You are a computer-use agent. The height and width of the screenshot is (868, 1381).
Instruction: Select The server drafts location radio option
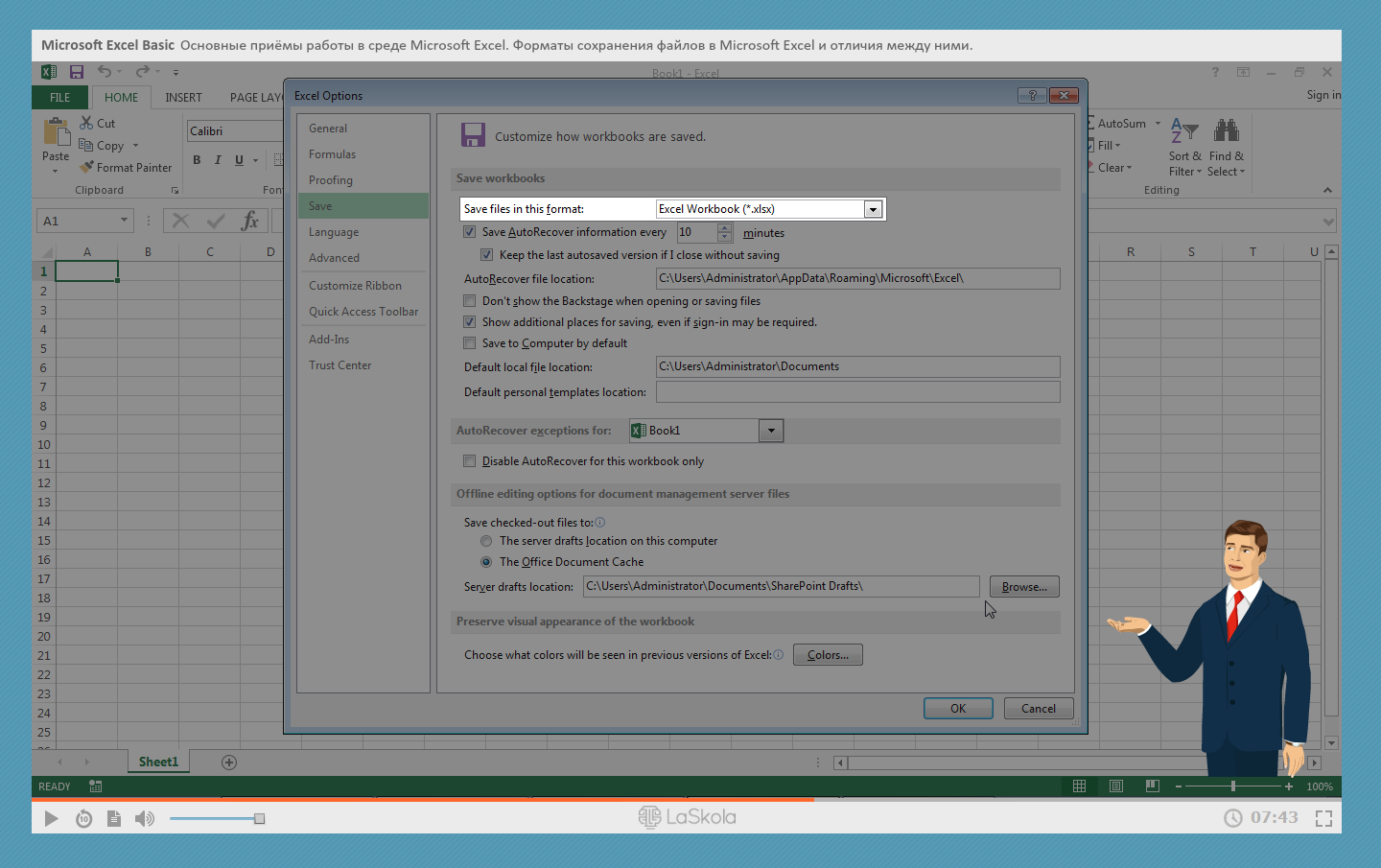coord(486,541)
